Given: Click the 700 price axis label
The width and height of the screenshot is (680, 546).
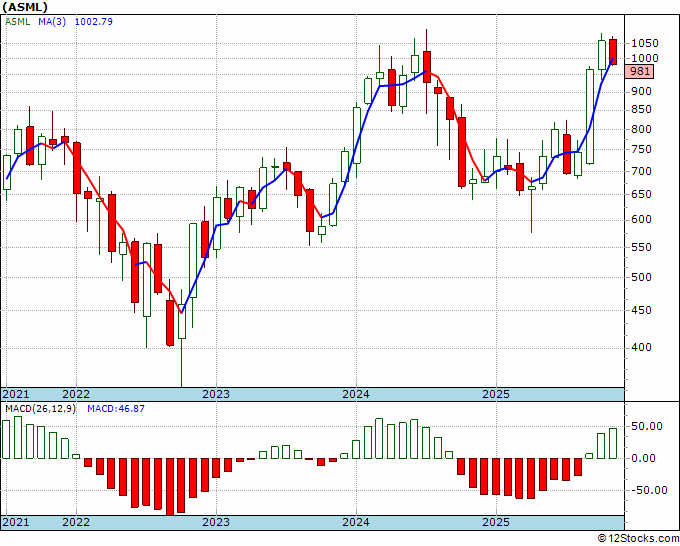Looking at the screenshot, I should point(641,171).
